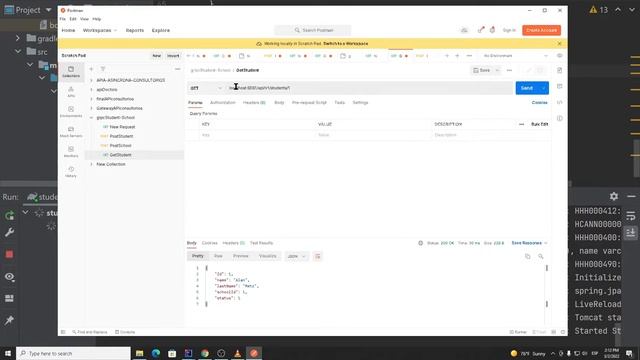Open the HTTP method GET dropdown

pyautogui.click(x=206, y=88)
